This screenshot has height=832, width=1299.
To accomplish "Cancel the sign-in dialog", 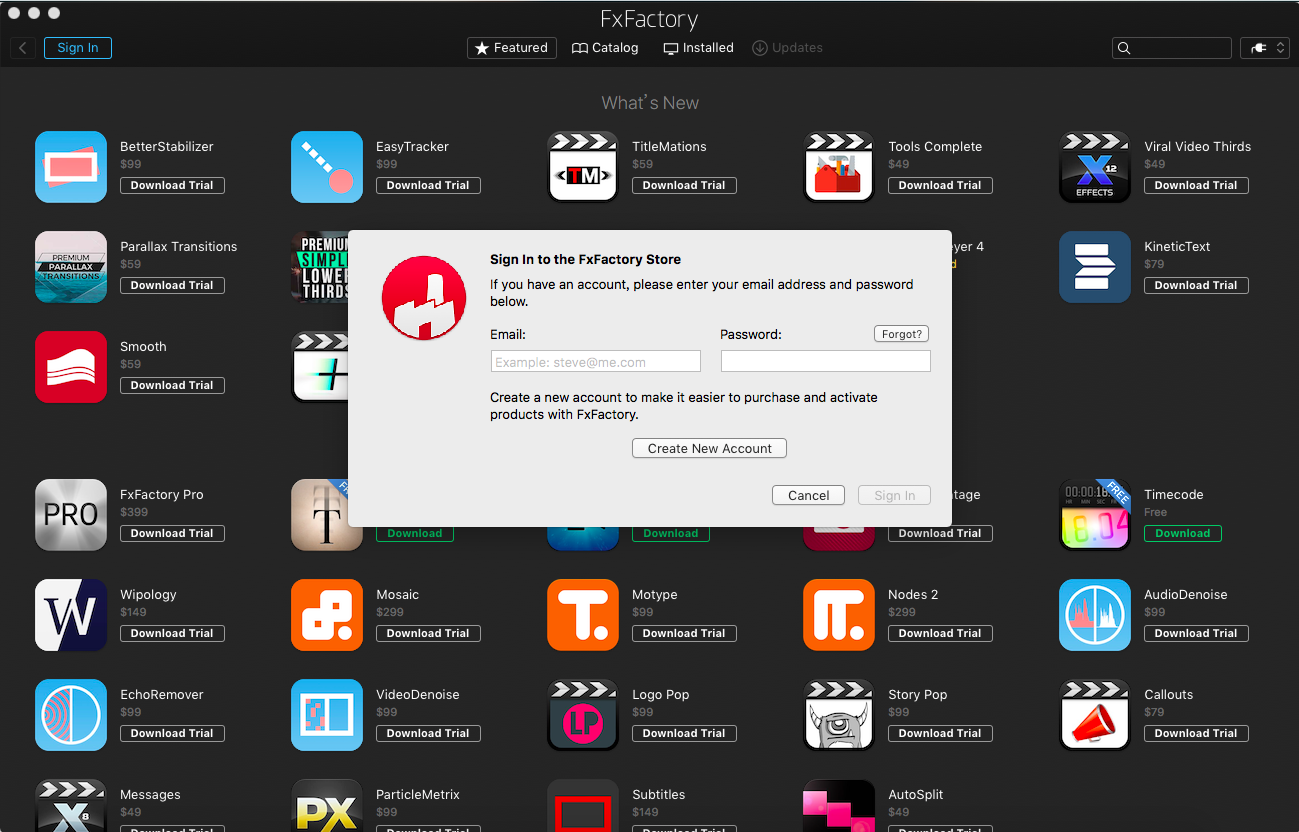I will [808, 495].
